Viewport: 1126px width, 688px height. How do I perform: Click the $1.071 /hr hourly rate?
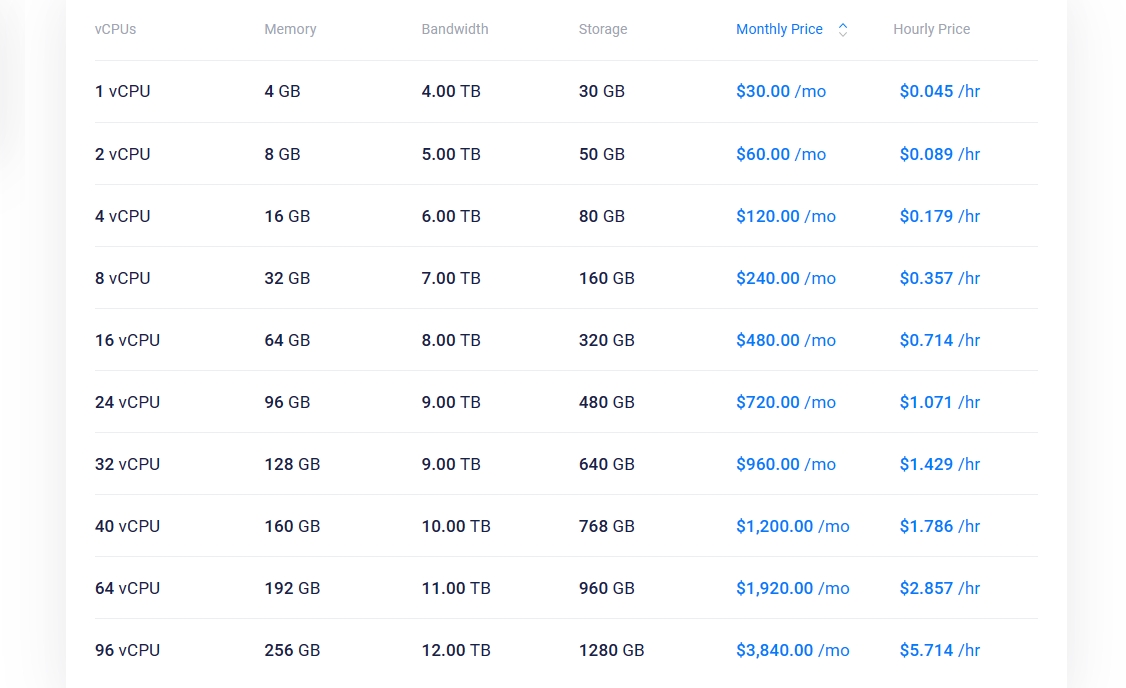click(x=939, y=402)
